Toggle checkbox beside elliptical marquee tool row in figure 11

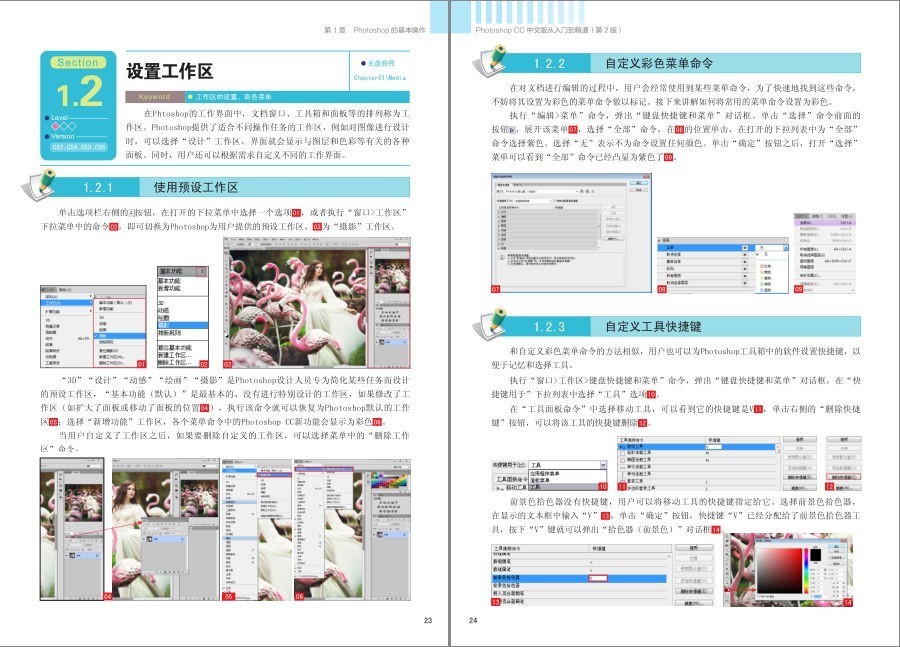tap(623, 460)
